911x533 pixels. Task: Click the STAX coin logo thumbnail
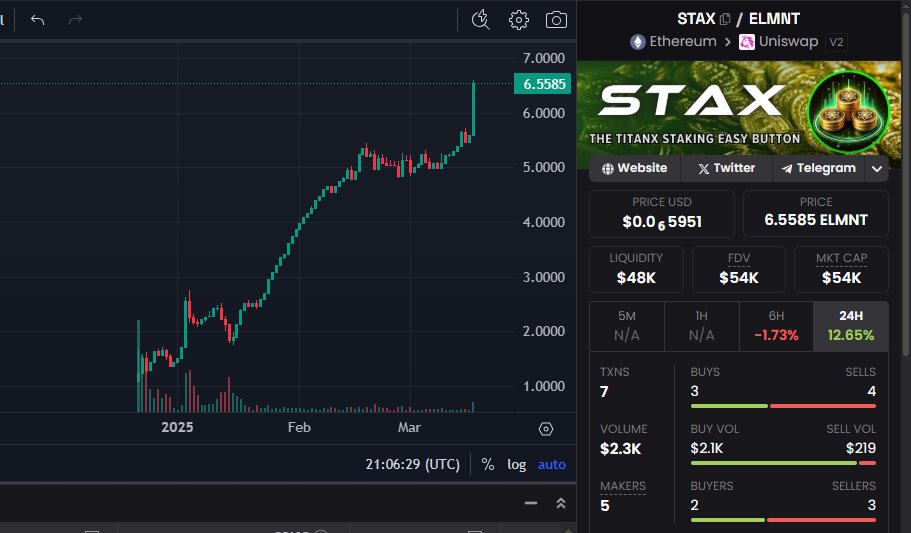[x=849, y=112]
